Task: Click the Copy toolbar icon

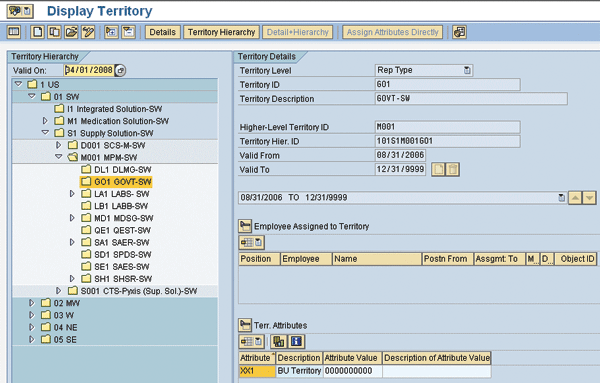Action: pyautogui.click(x=54, y=32)
